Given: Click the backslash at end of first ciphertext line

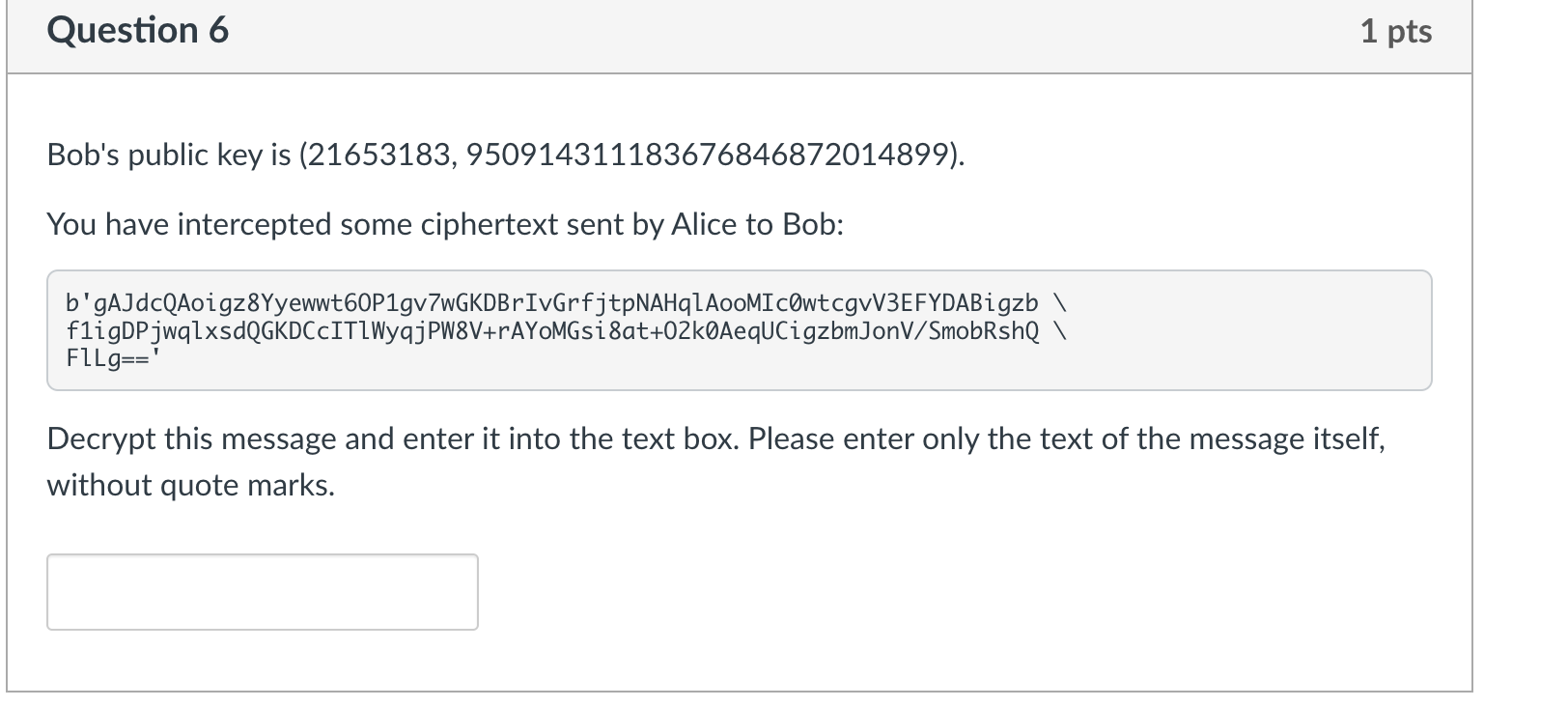Looking at the screenshot, I should click(1060, 301).
